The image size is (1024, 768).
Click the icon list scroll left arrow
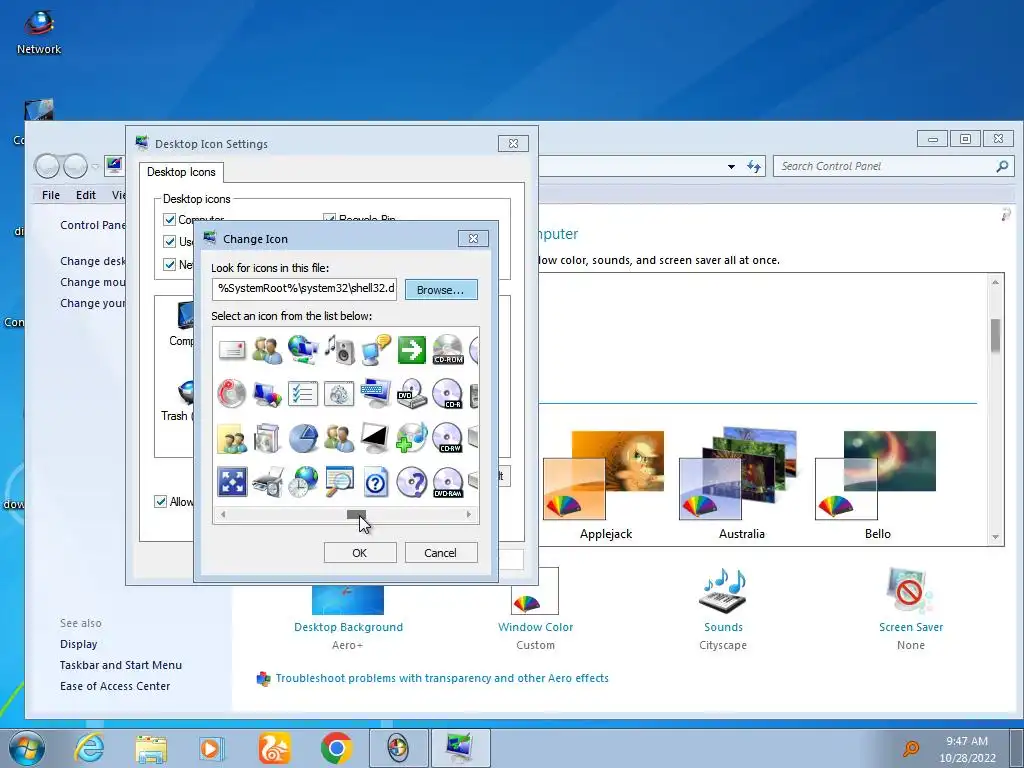(223, 515)
